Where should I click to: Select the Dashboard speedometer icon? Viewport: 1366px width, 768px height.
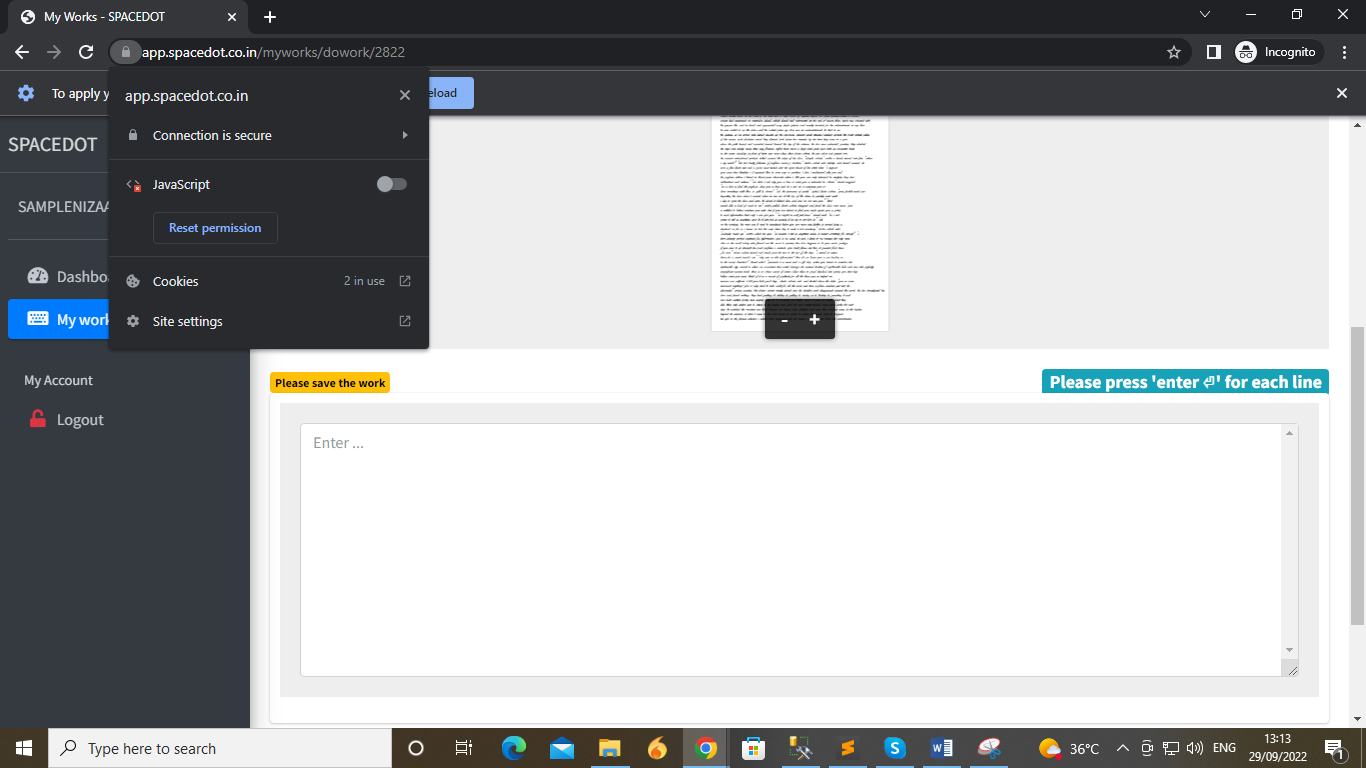click(39, 276)
